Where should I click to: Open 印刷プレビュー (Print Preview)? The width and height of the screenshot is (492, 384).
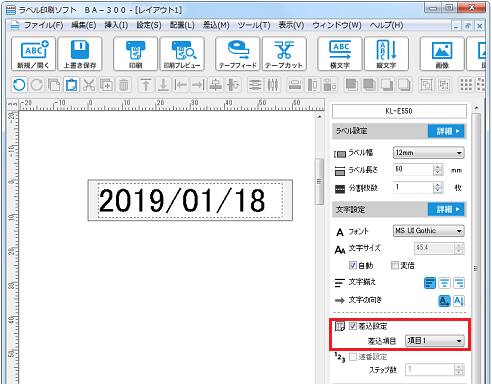[182, 54]
